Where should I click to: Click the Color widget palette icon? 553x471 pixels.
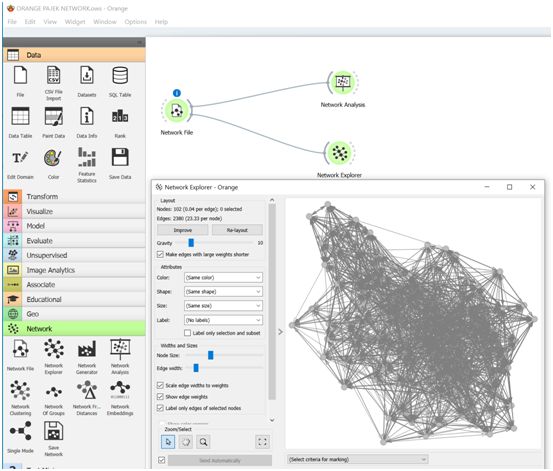[x=53, y=157]
